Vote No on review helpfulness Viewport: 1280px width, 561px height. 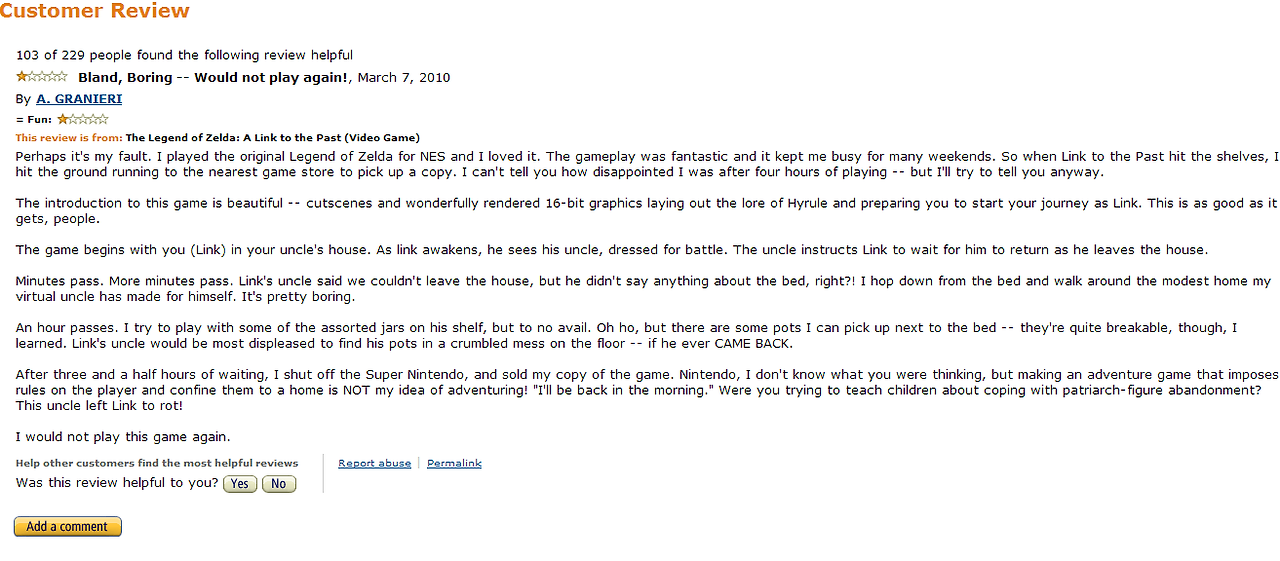coord(279,484)
